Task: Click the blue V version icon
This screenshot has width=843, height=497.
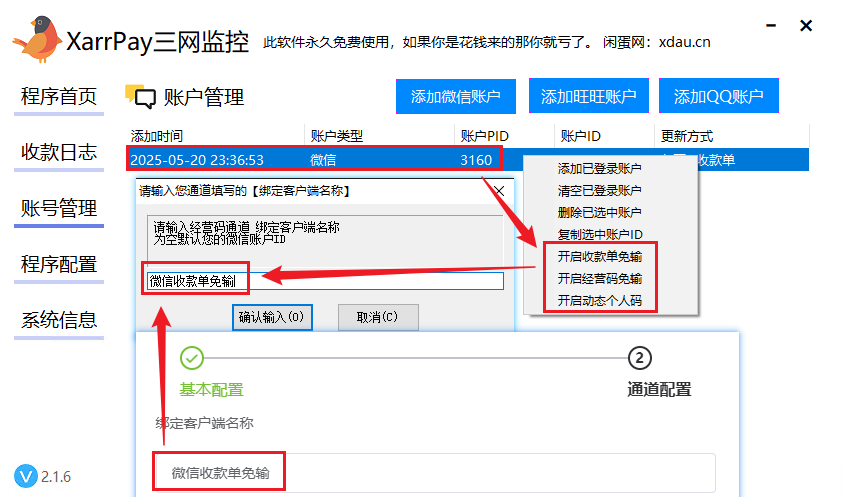Action: coord(26,476)
